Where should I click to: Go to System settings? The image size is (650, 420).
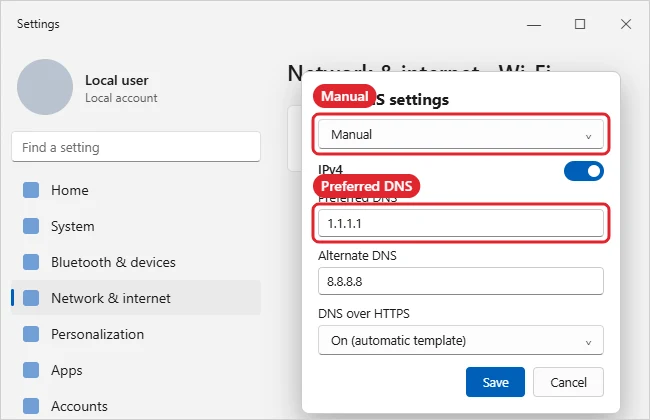tap(136, 226)
